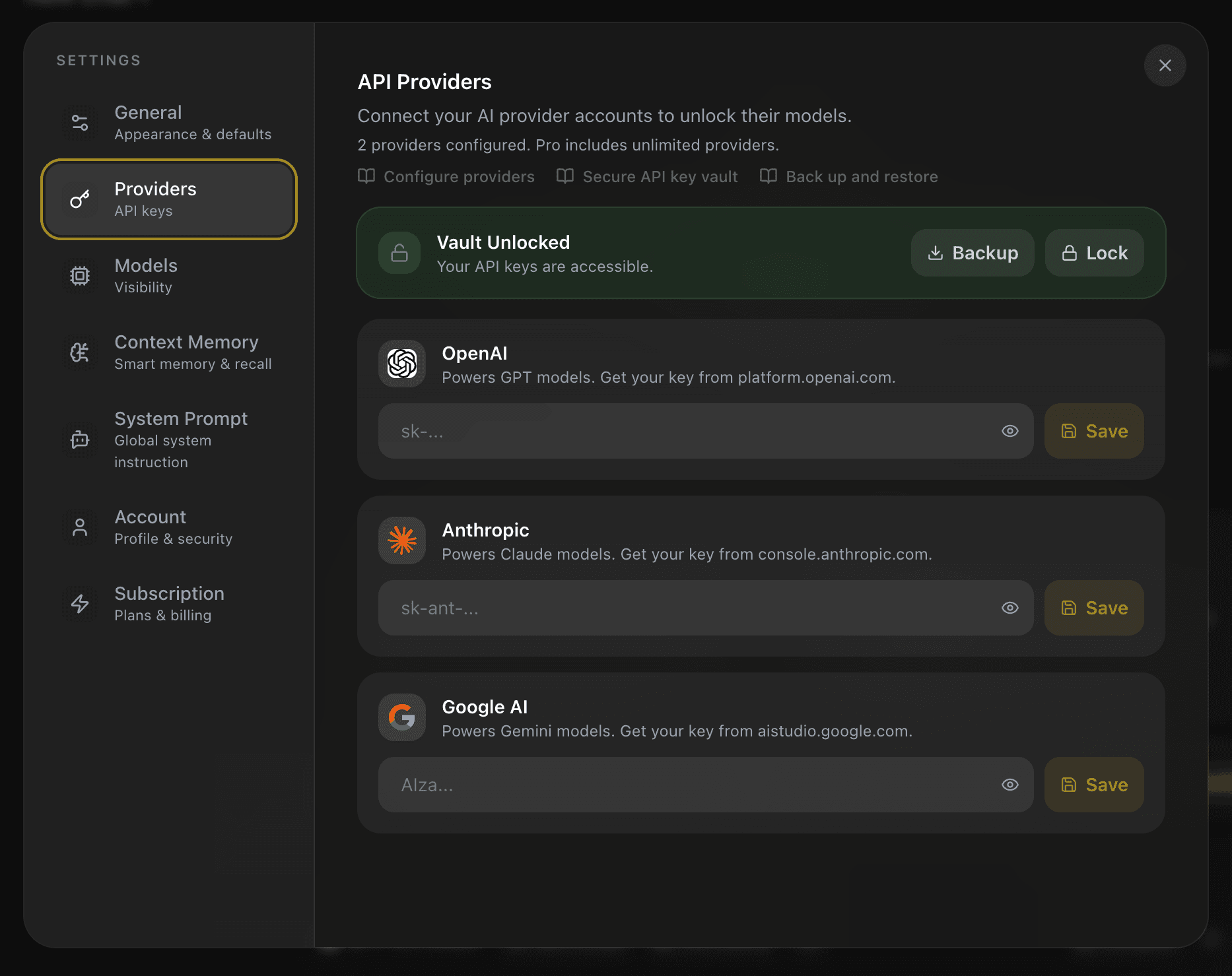Viewport: 1232px width, 976px height.
Task: Click the book icon next to Configure providers
Action: click(366, 176)
